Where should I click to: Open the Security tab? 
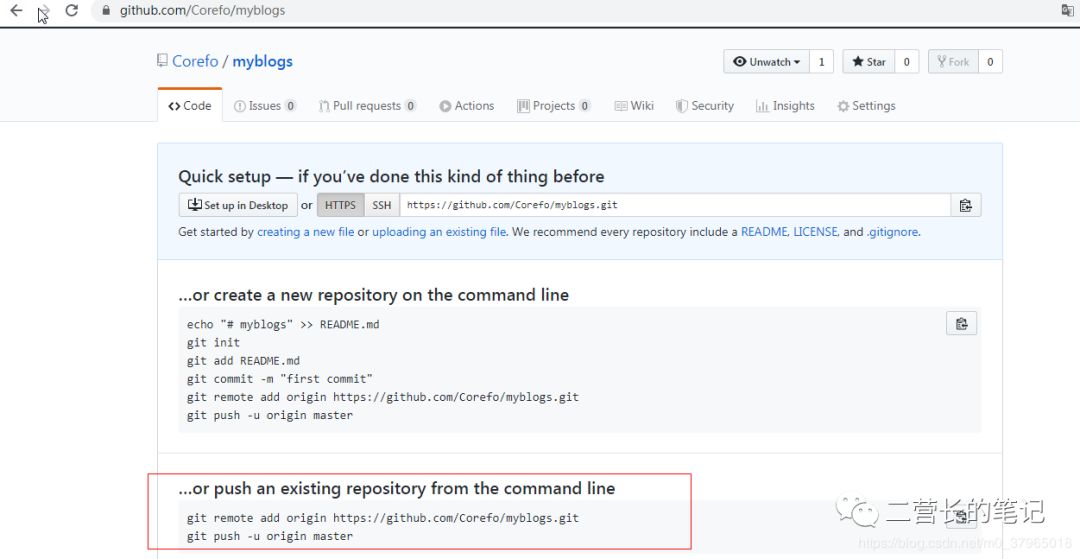coord(705,105)
